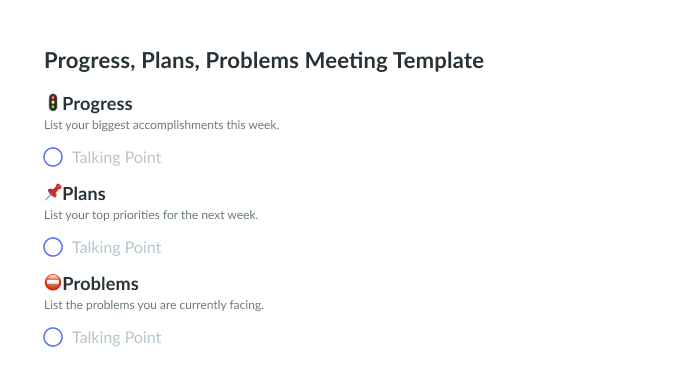Click the word 'Template' in the title
Screen dimensions: 684x390
(438, 61)
